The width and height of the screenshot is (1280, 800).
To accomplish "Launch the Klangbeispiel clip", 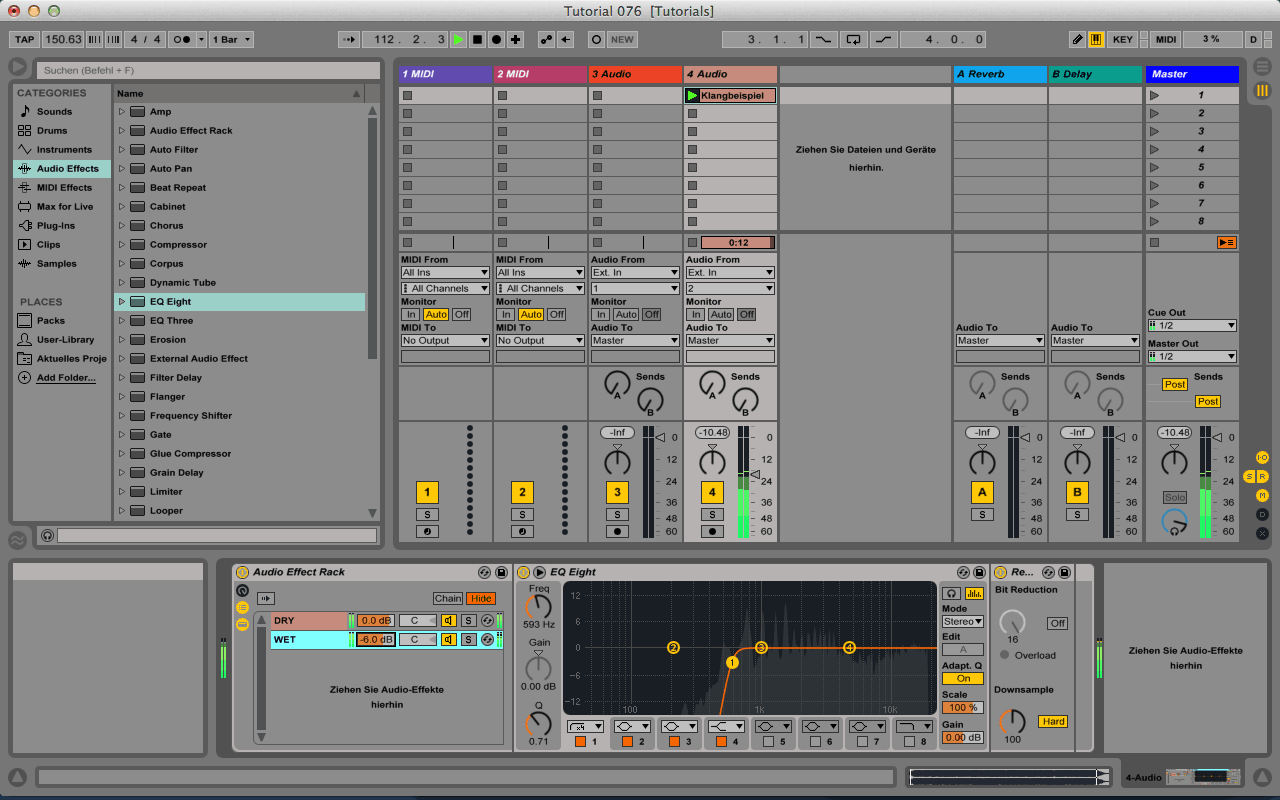I will pos(691,95).
